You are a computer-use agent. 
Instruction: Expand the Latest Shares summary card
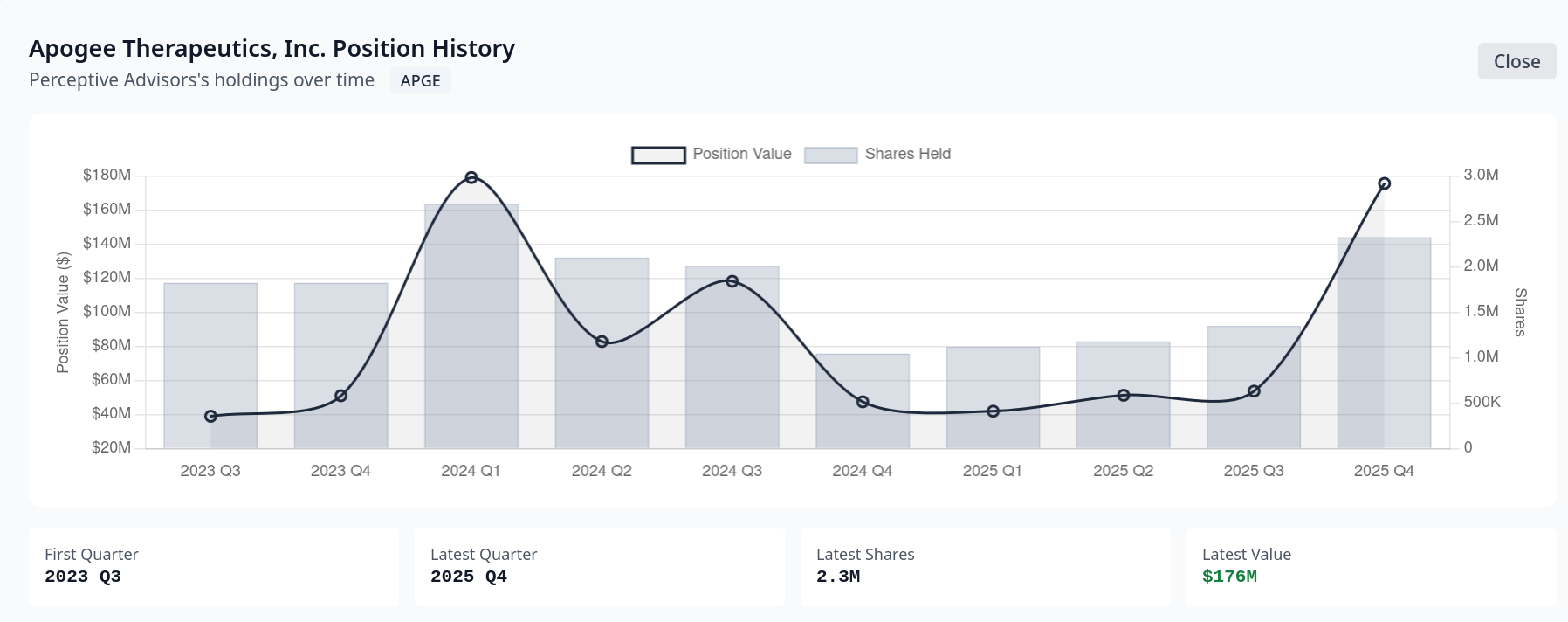[985, 566]
